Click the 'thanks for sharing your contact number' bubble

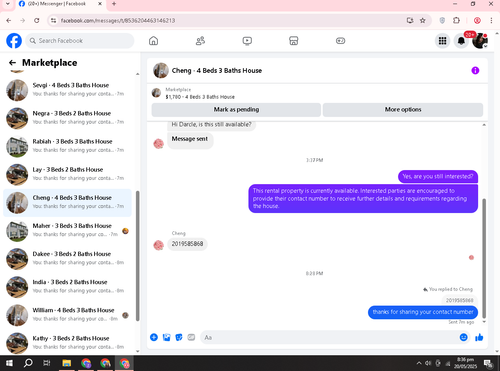click(x=423, y=312)
